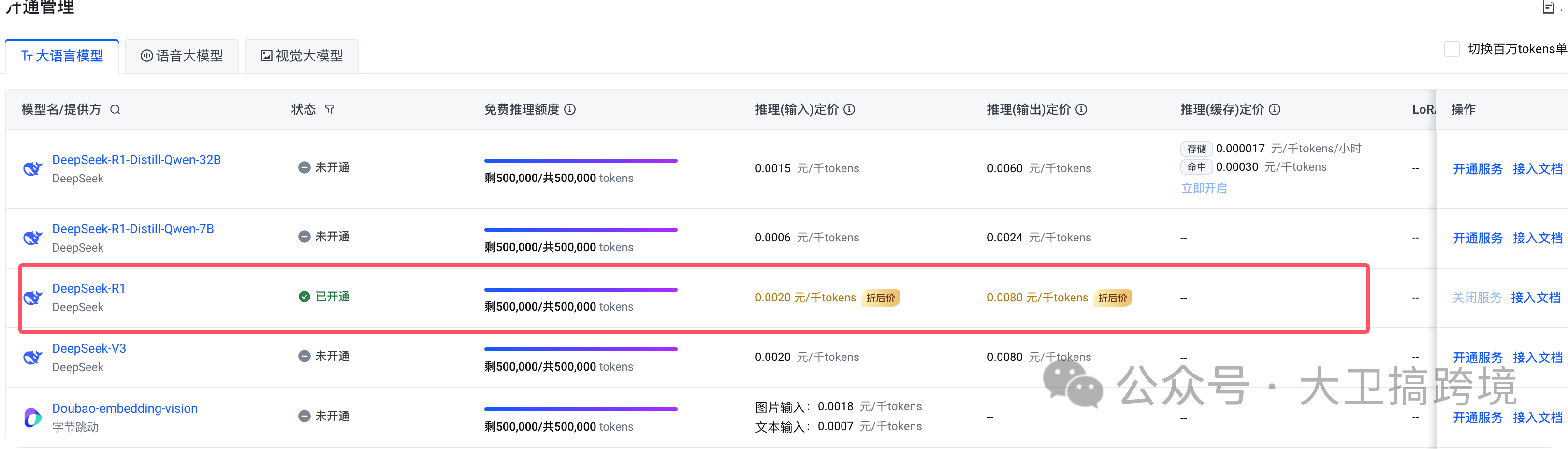The image size is (1568, 449).
Task: Click the grey 未开通 status icon for DeepSeek-V3
Action: coord(305,357)
